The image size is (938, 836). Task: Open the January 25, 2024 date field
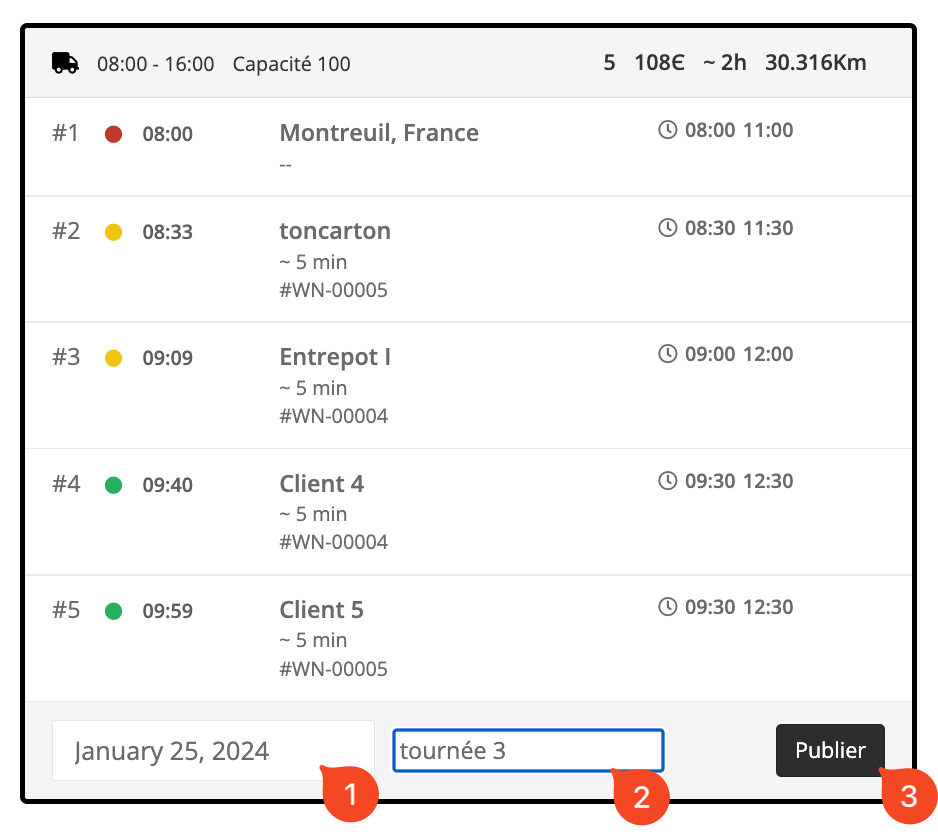[213, 751]
